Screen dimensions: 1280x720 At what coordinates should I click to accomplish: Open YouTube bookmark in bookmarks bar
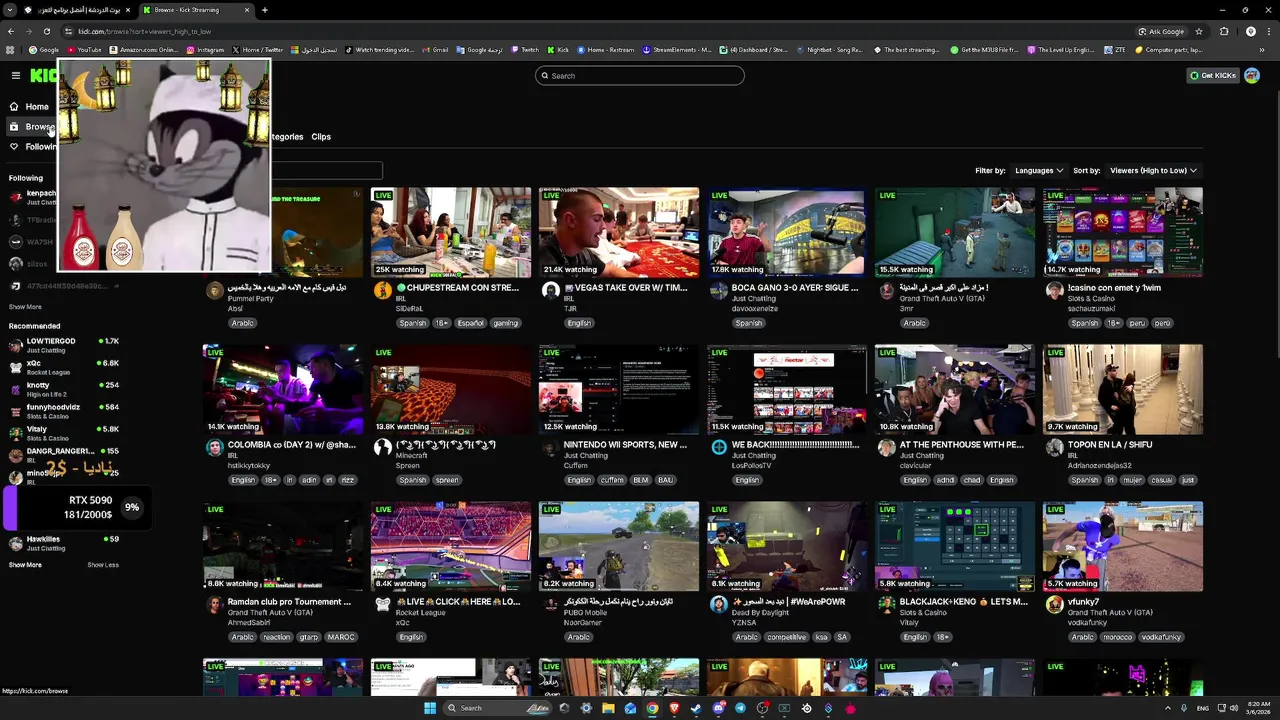[83, 49]
